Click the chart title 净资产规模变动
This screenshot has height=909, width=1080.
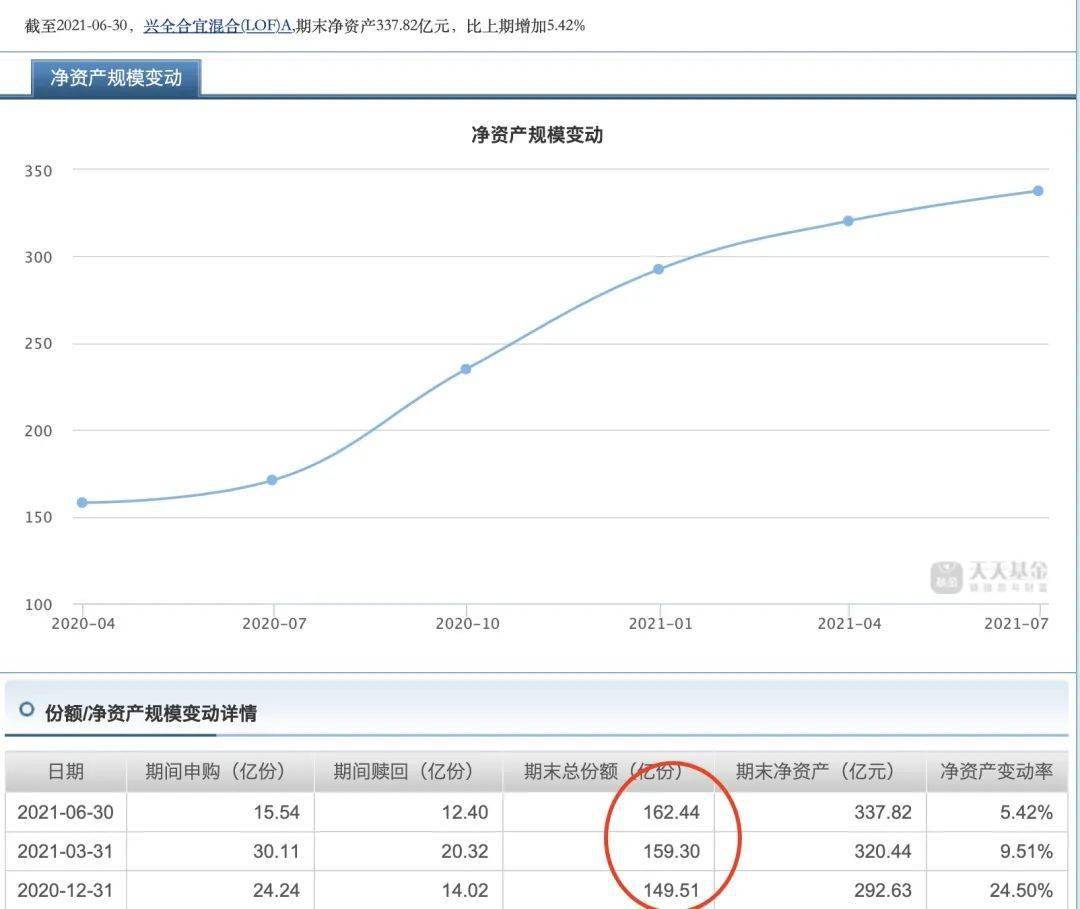tap(537, 135)
